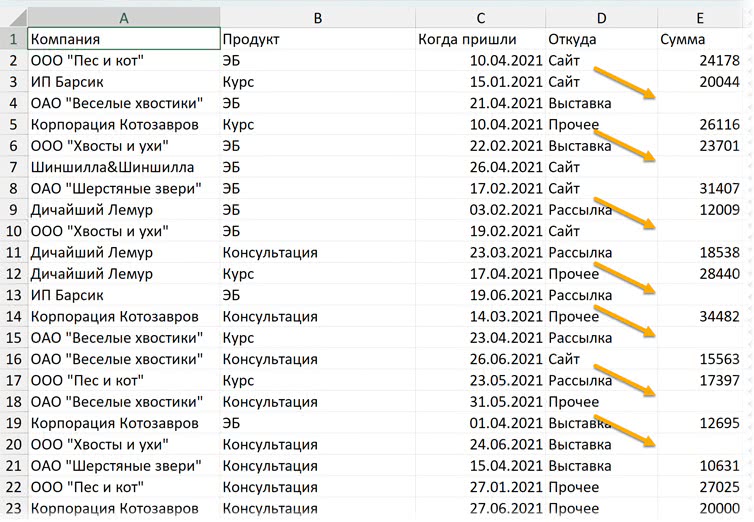Click date cell 31.05.2021
This screenshot has width=754, height=522.
click(480, 402)
